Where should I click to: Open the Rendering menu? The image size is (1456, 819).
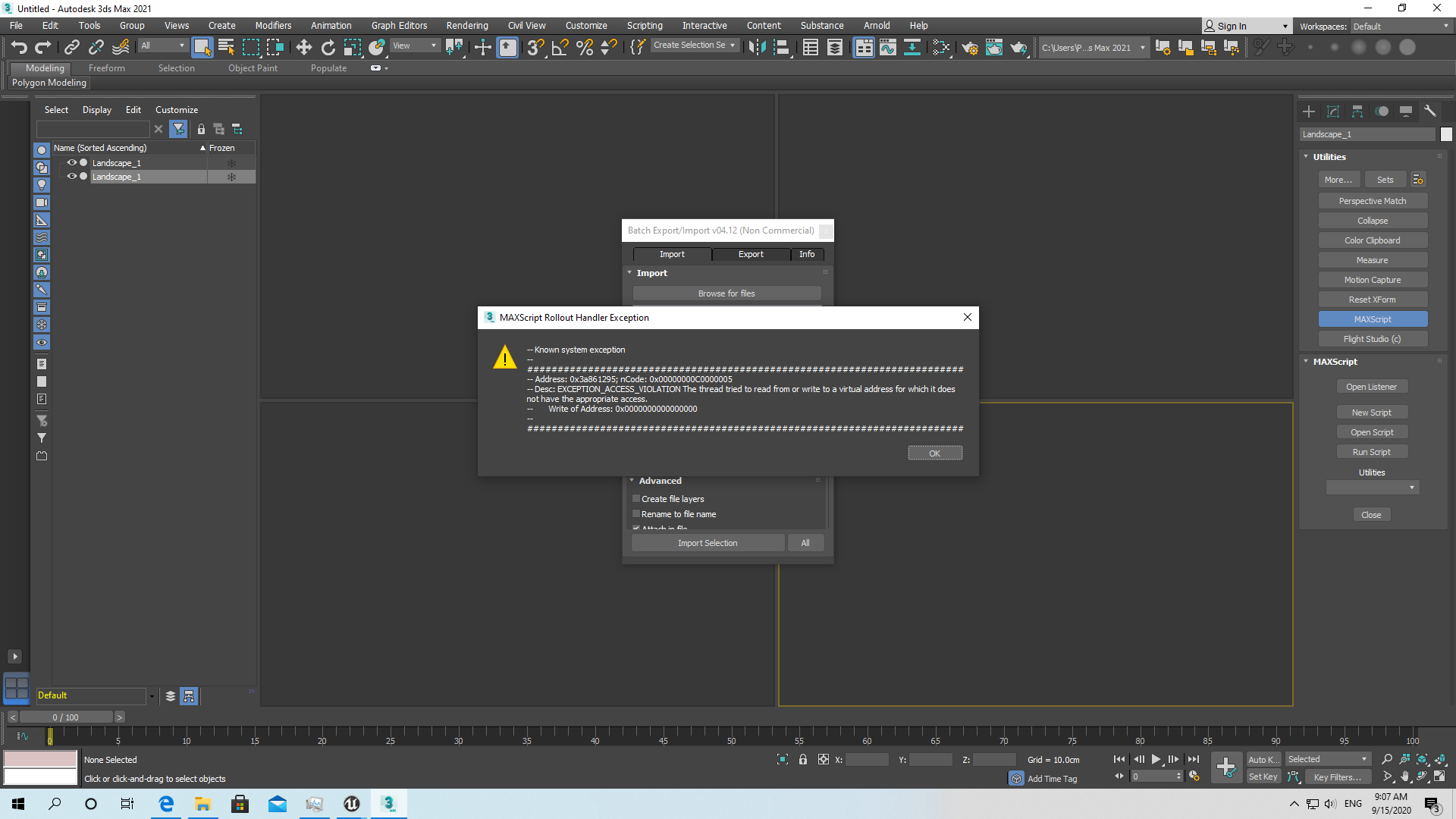467,26
